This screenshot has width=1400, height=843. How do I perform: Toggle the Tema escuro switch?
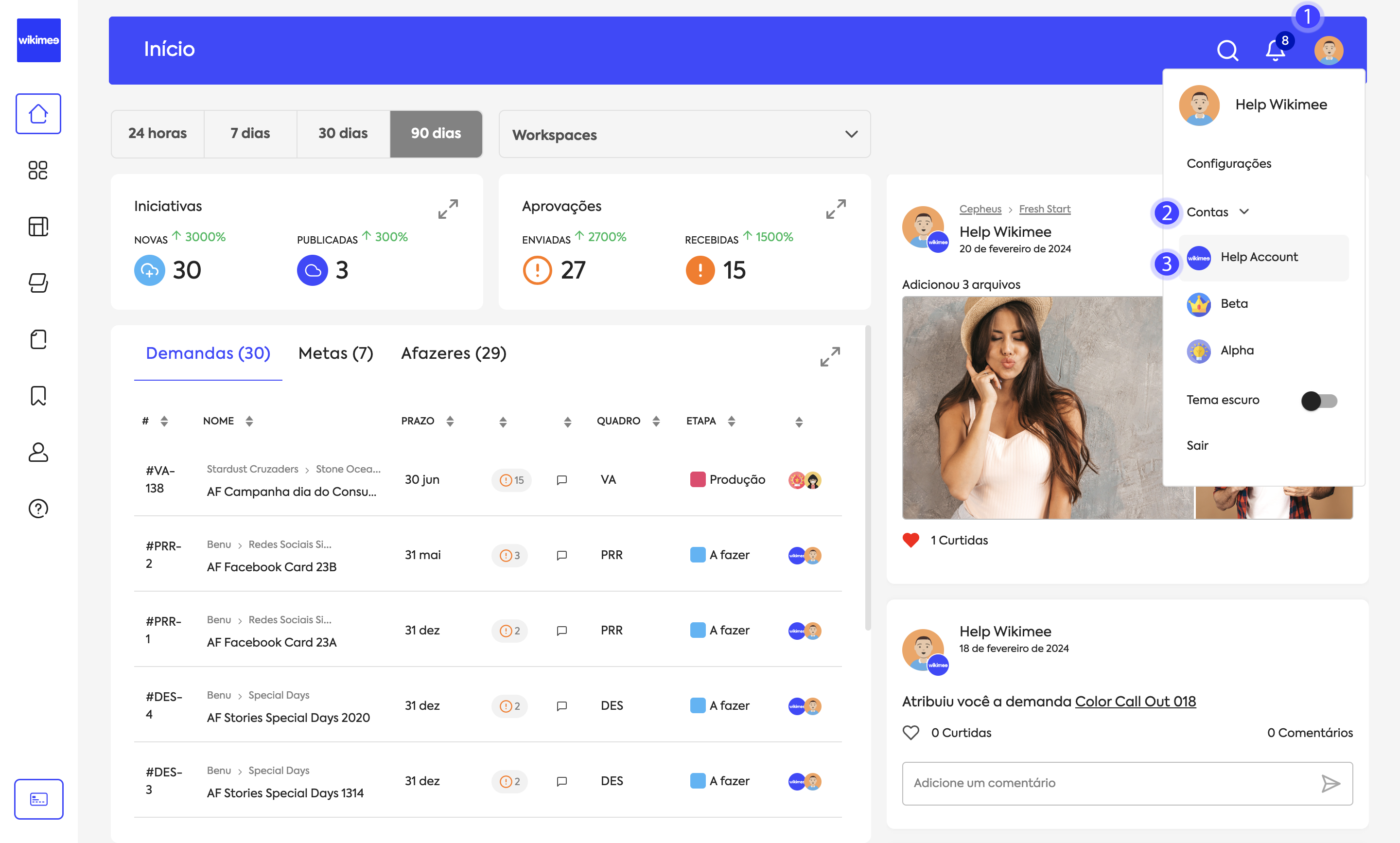point(1319,401)
